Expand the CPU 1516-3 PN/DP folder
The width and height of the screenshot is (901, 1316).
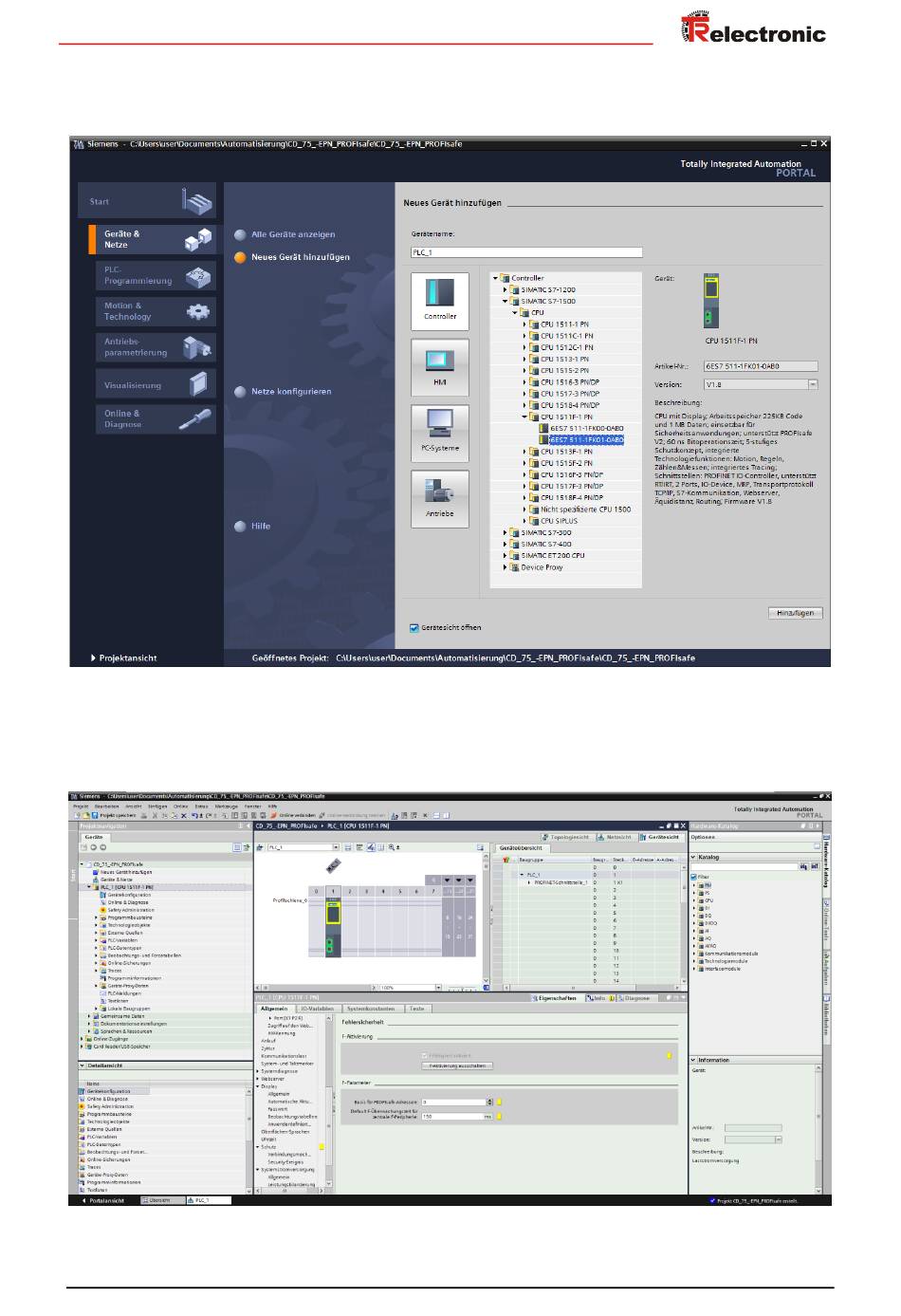click(524, 382)
